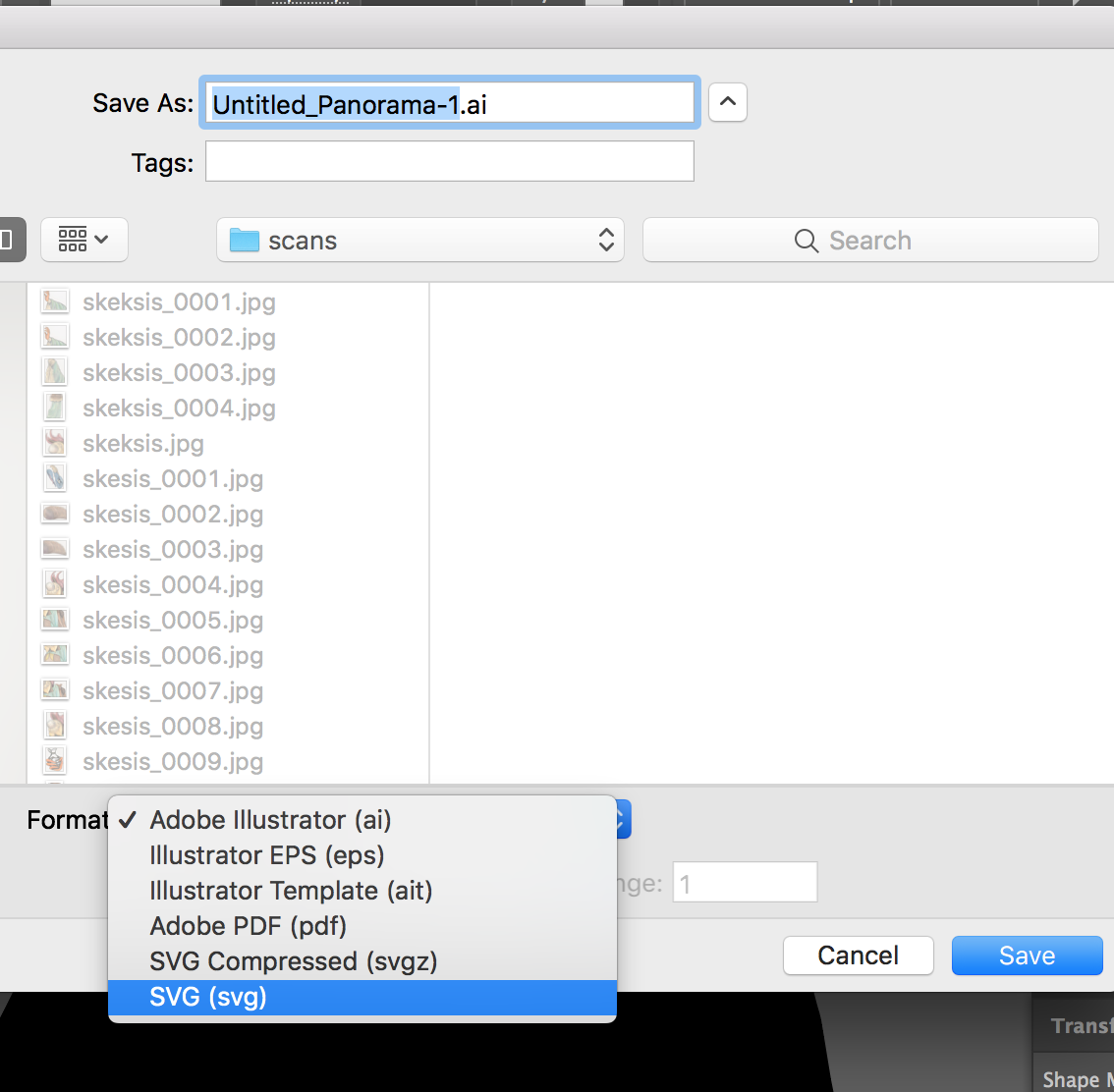Screen dimensions: 1114x1092
Task: Click the Tags input field
Action: point(450,161)
